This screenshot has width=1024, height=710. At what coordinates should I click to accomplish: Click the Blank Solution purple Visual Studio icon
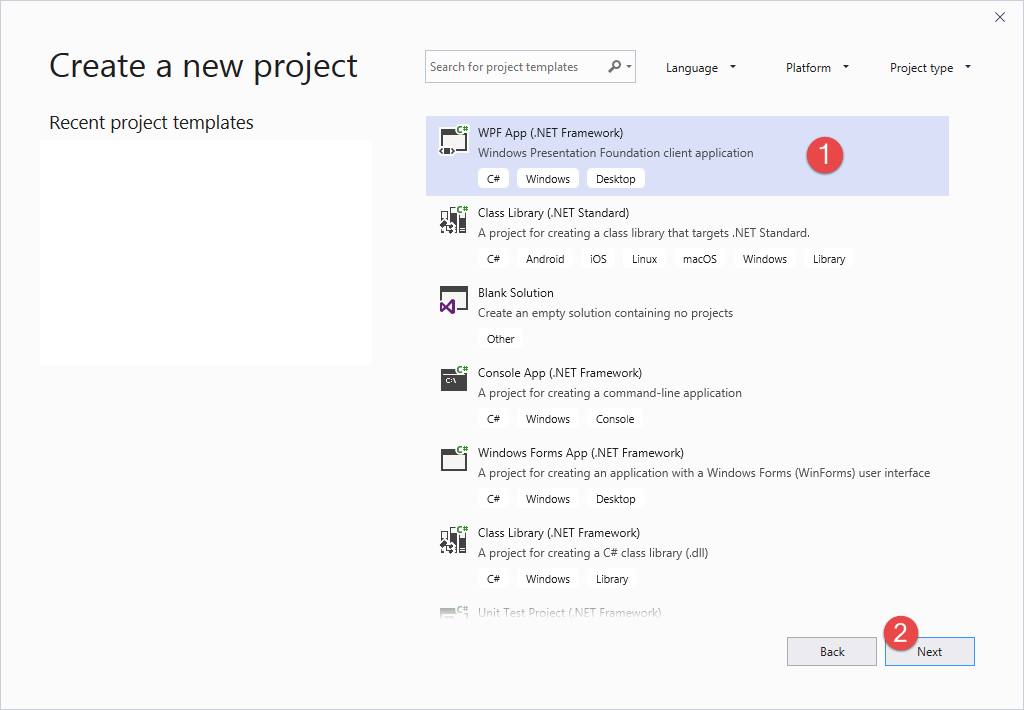tap(453, 300)
